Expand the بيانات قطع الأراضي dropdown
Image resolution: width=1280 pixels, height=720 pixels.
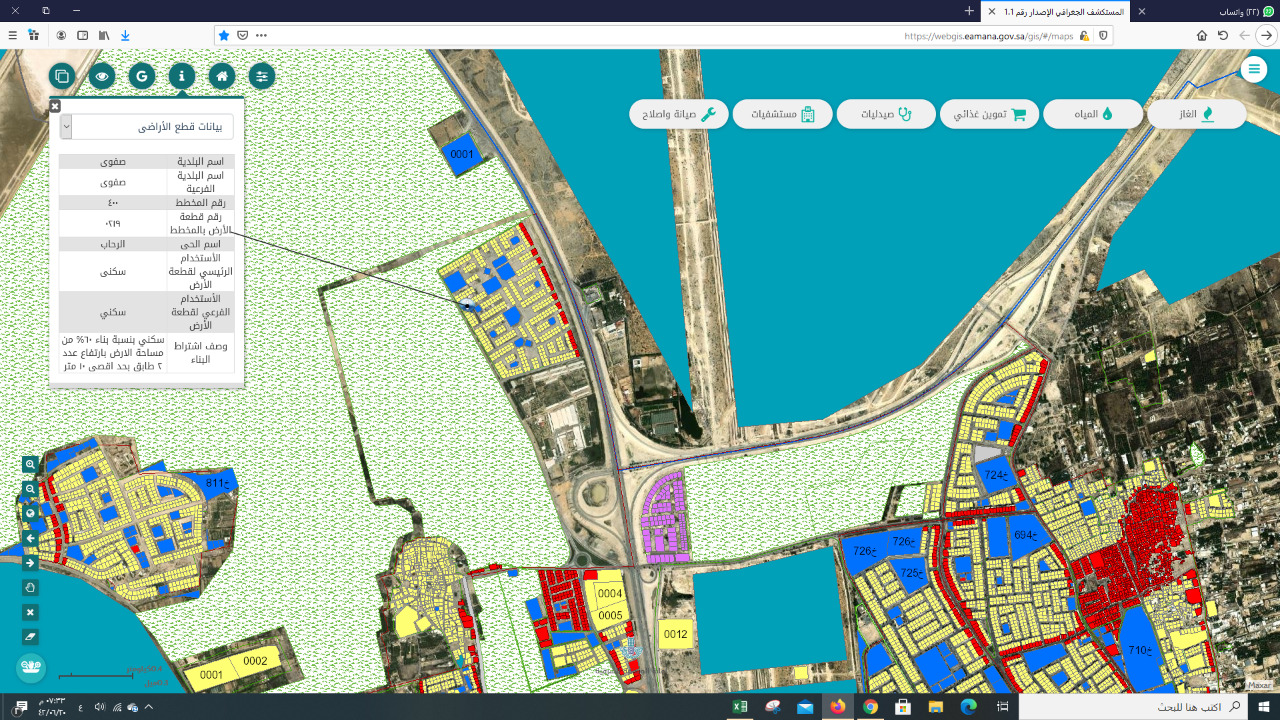point(66,126)
